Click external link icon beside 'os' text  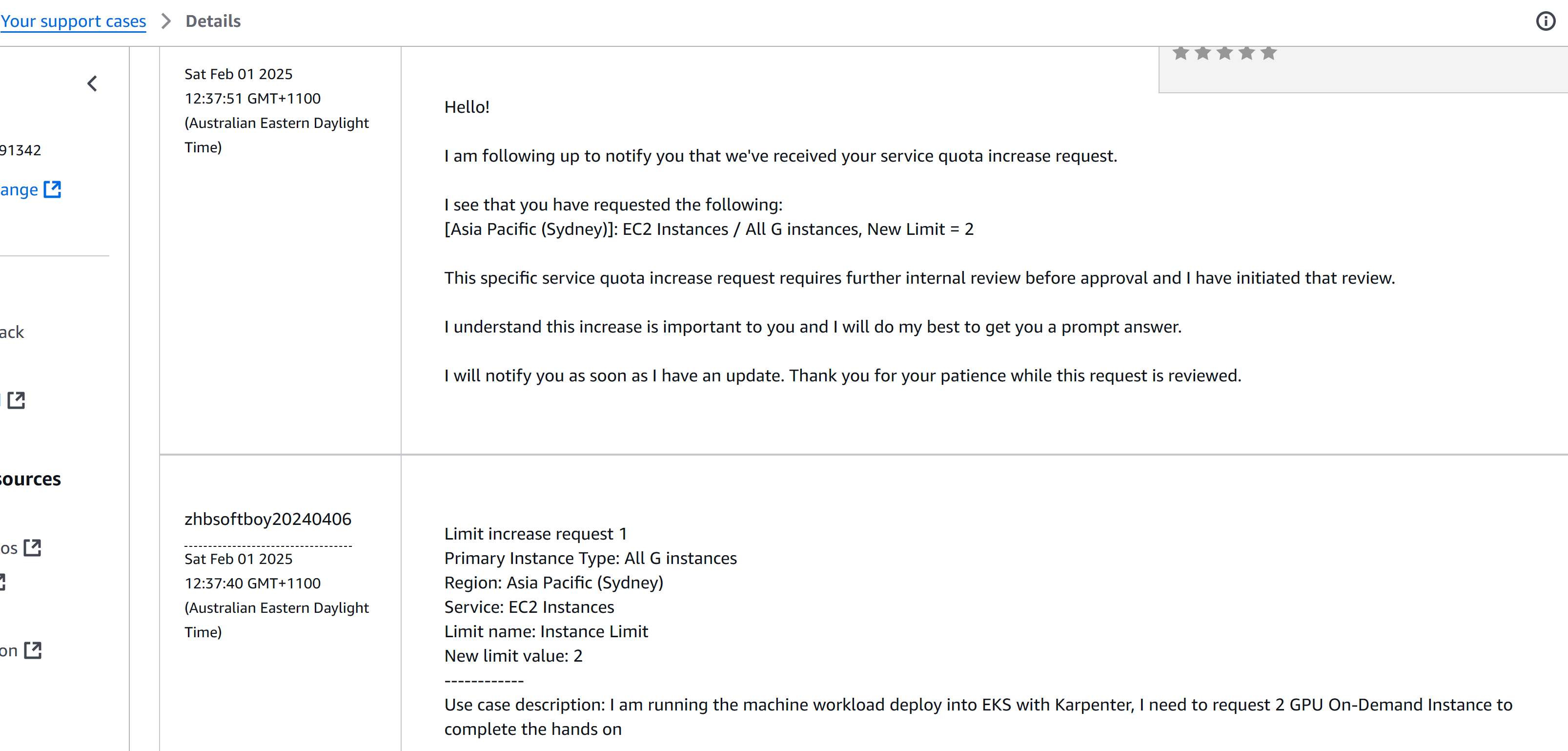[32, 547]
